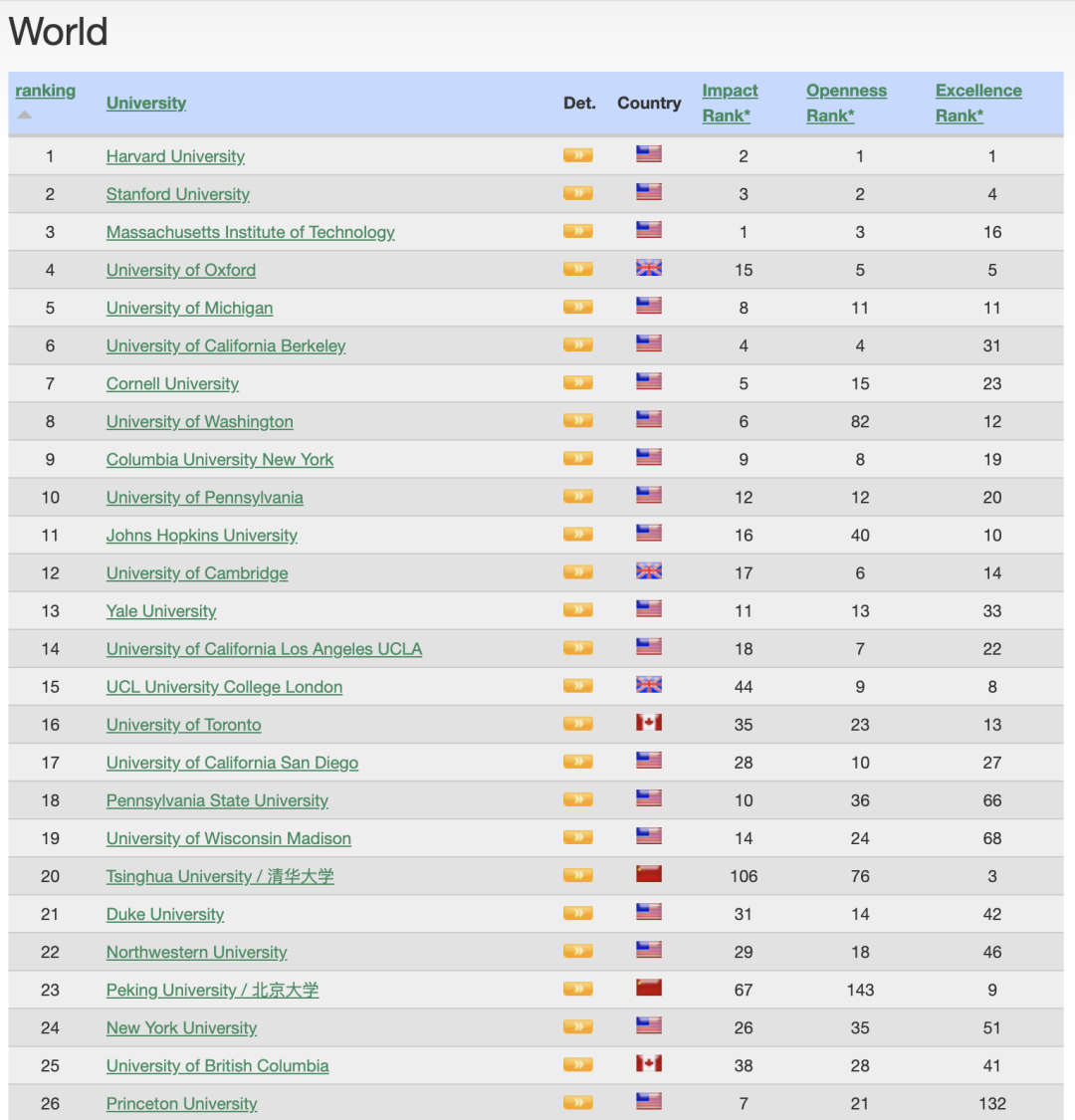This screenshot has height=1120, width=1075.
Task: Open University of Oxford link
Action: [181, 270]
